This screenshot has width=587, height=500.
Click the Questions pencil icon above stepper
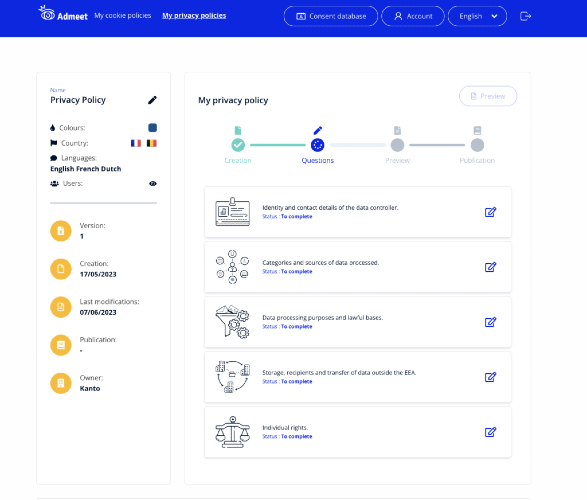[317, 130]
